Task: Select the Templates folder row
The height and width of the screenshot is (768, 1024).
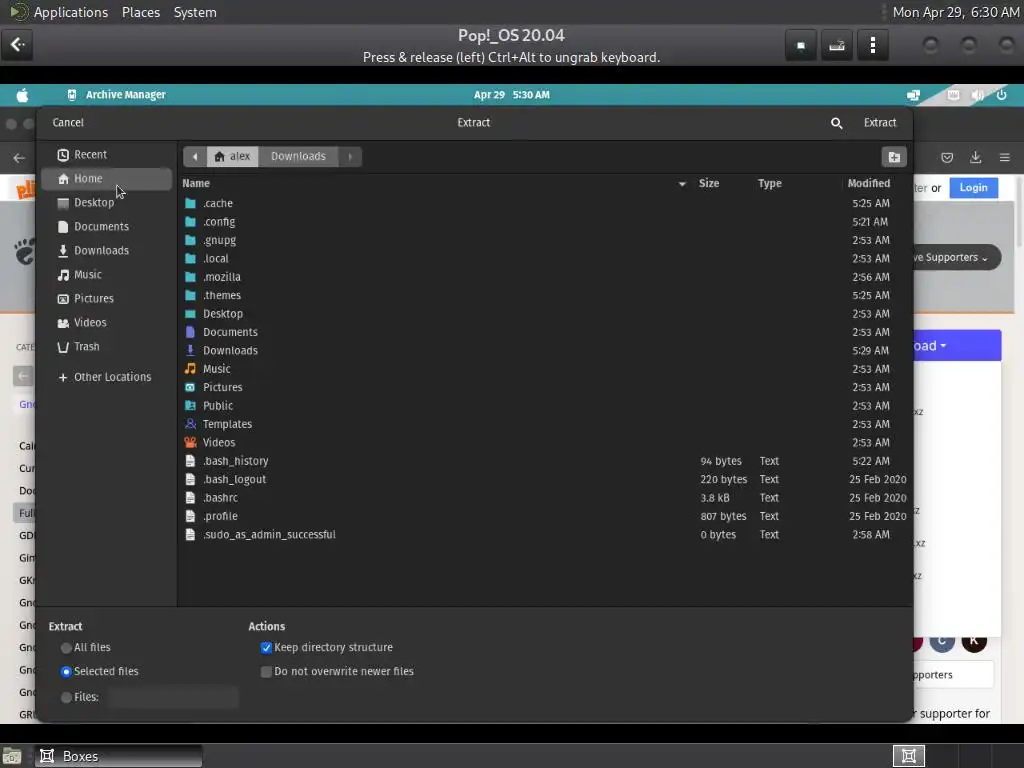Action: (x=544, y=424)
